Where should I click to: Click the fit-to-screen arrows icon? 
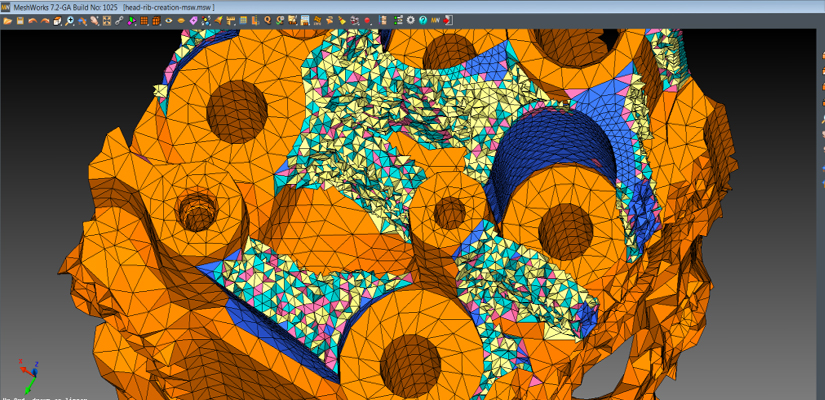click(x=106, y=20)
